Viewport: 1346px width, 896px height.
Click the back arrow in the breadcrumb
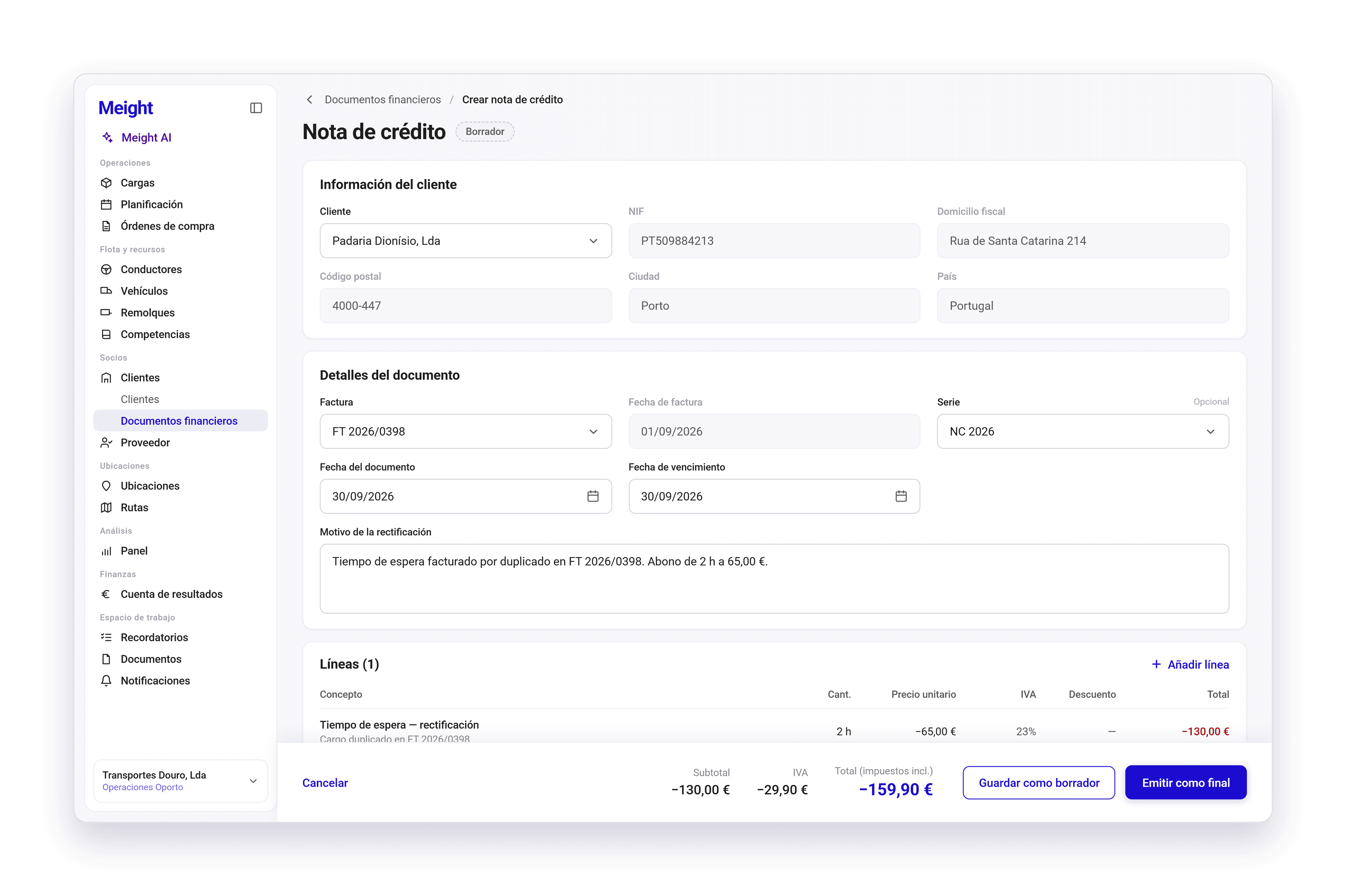(309, 100)
